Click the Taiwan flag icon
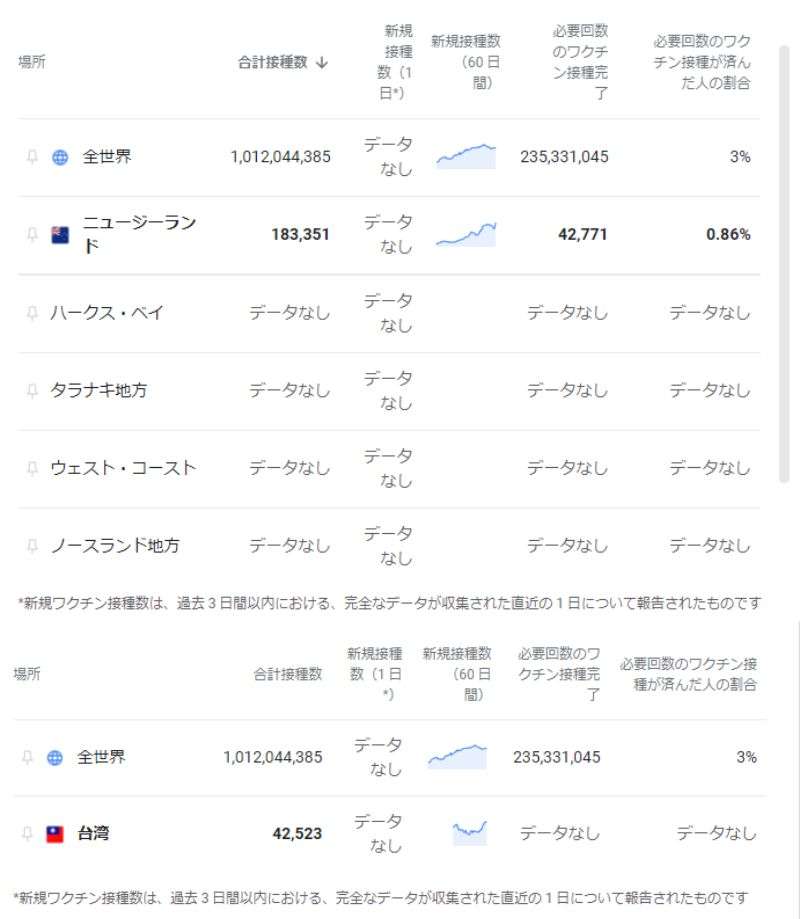The image size is (800, 919). click(x=55, y=833)
